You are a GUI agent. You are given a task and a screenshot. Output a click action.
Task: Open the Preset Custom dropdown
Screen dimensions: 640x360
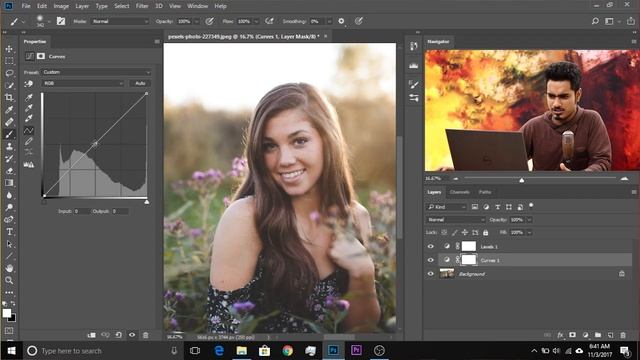(96, 72)
